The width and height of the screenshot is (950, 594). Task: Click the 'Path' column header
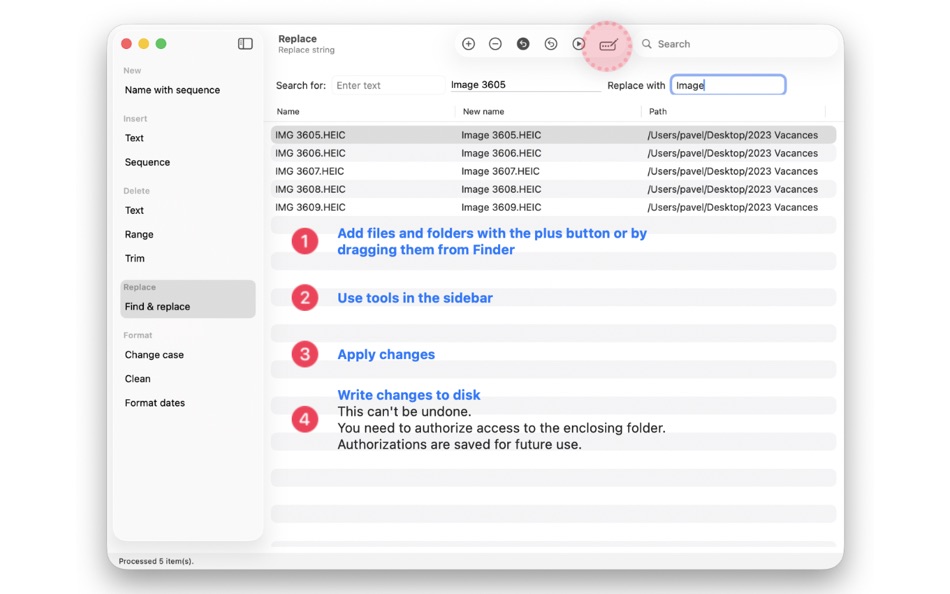tap(657, 111)
